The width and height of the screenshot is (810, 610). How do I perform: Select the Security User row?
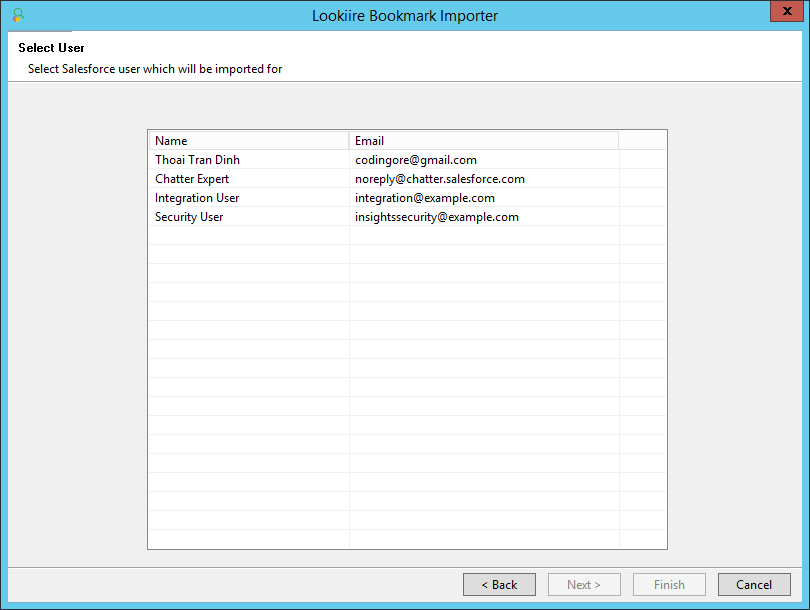(408, 217)
